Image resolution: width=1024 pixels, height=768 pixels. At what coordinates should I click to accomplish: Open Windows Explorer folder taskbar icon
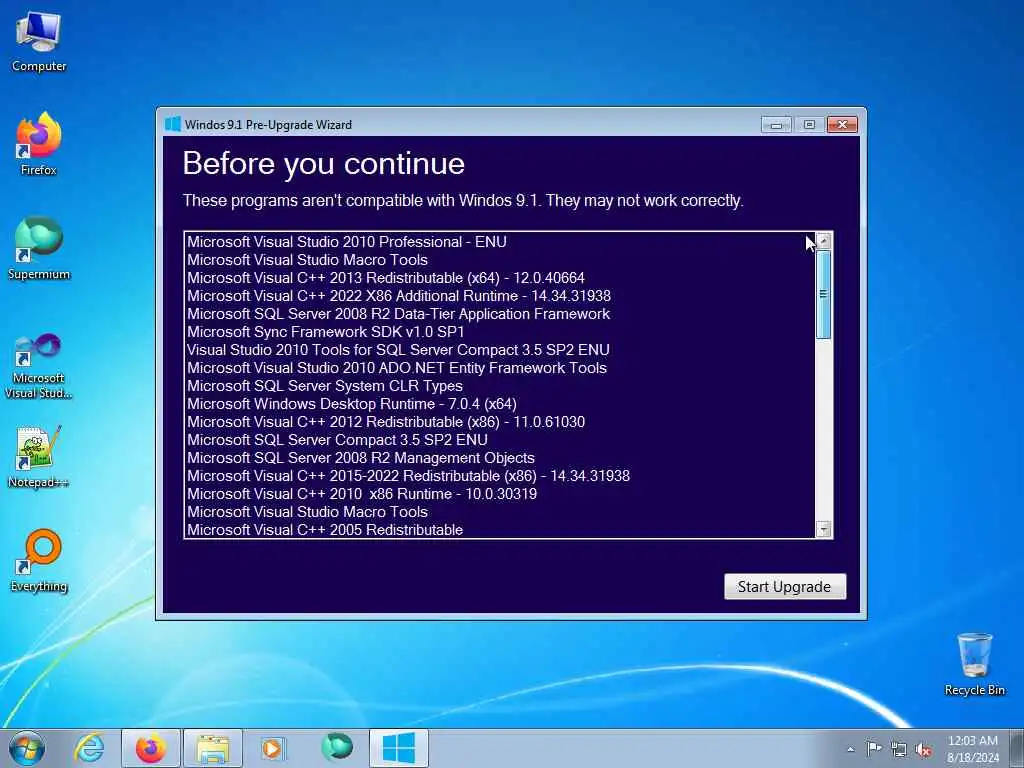[213, 748]
